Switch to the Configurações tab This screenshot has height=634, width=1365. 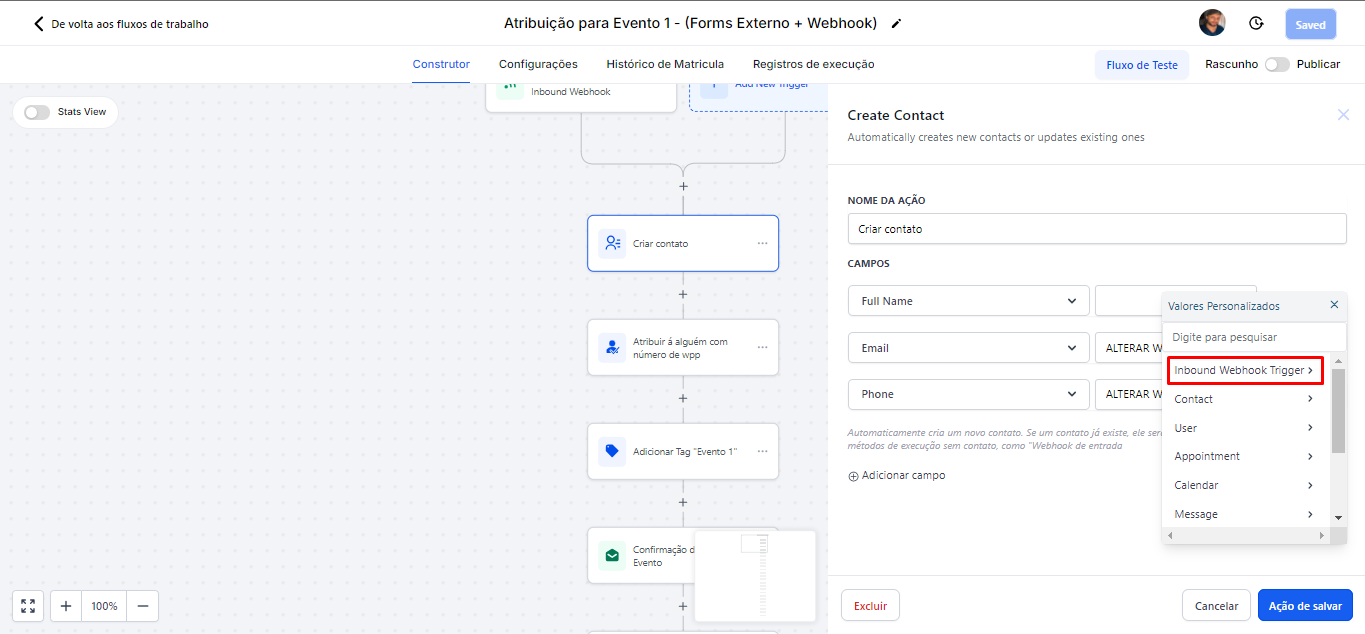point(538,64)
